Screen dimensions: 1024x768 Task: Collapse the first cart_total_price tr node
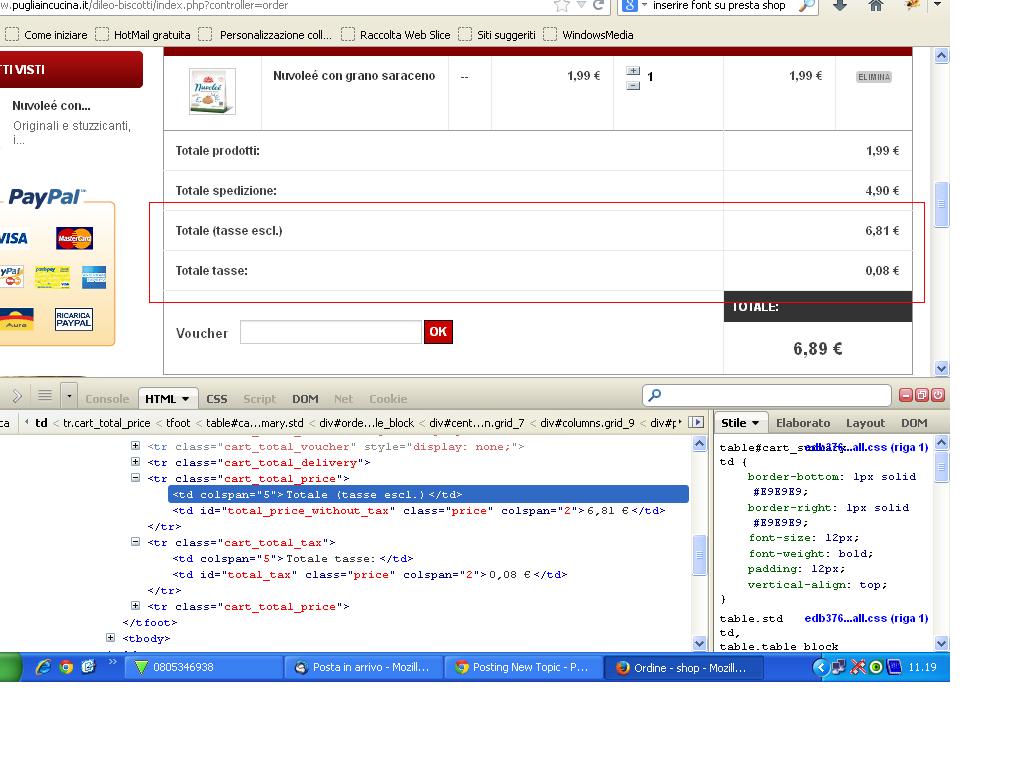(x=135, y=477)
